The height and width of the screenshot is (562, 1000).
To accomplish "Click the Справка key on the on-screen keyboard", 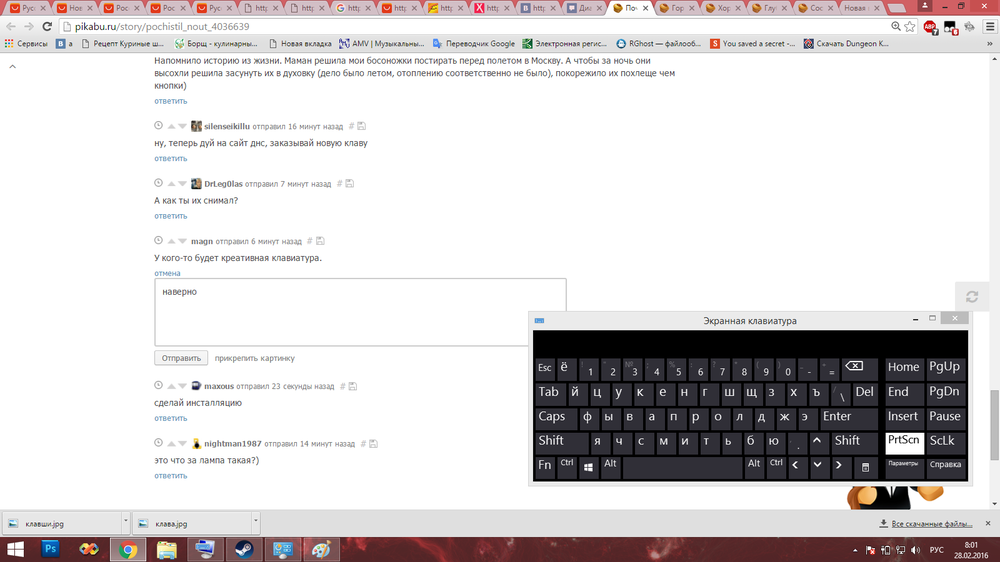I will (x=945, y=466).
